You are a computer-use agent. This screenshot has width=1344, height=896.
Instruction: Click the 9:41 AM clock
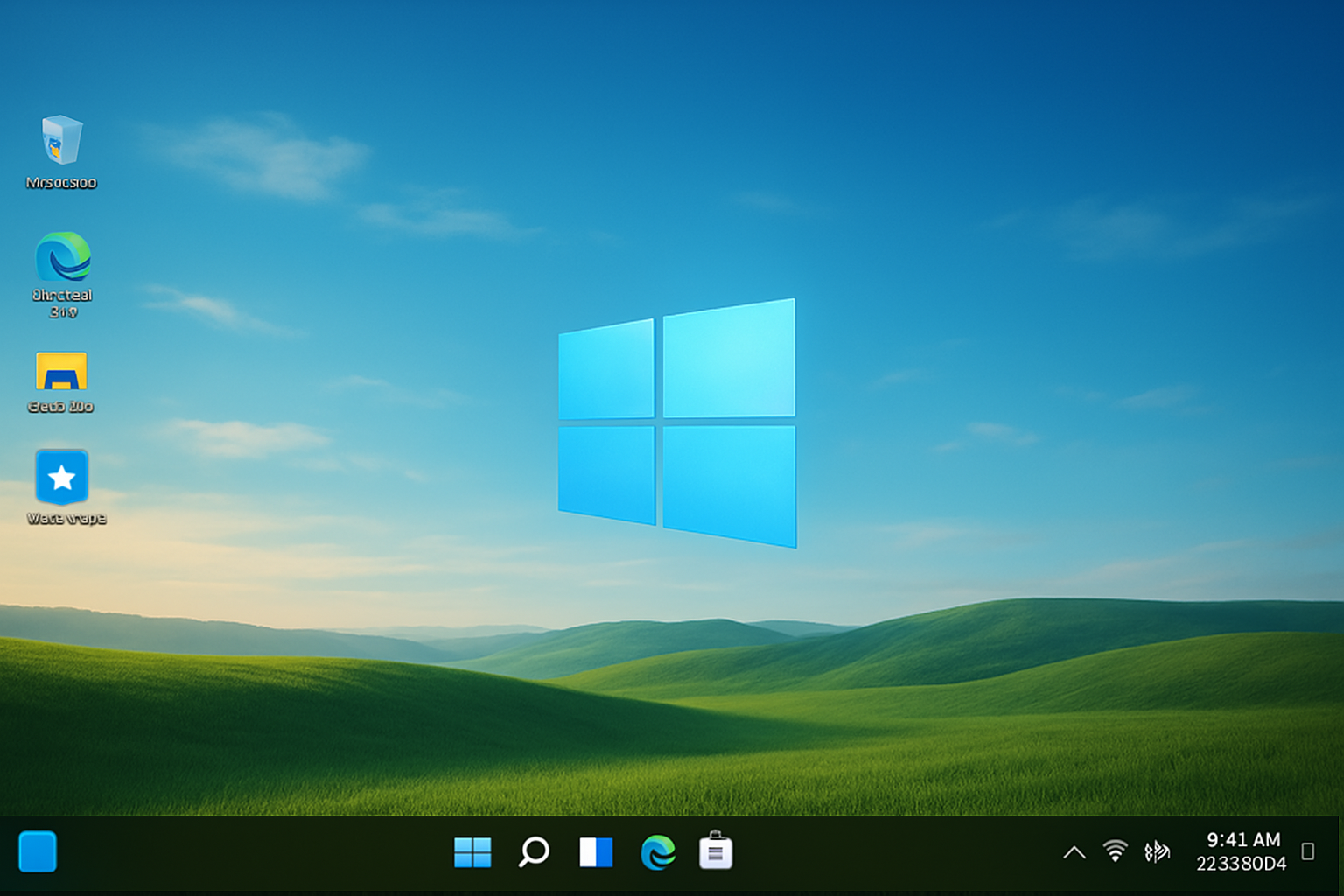pos(1243,840)
